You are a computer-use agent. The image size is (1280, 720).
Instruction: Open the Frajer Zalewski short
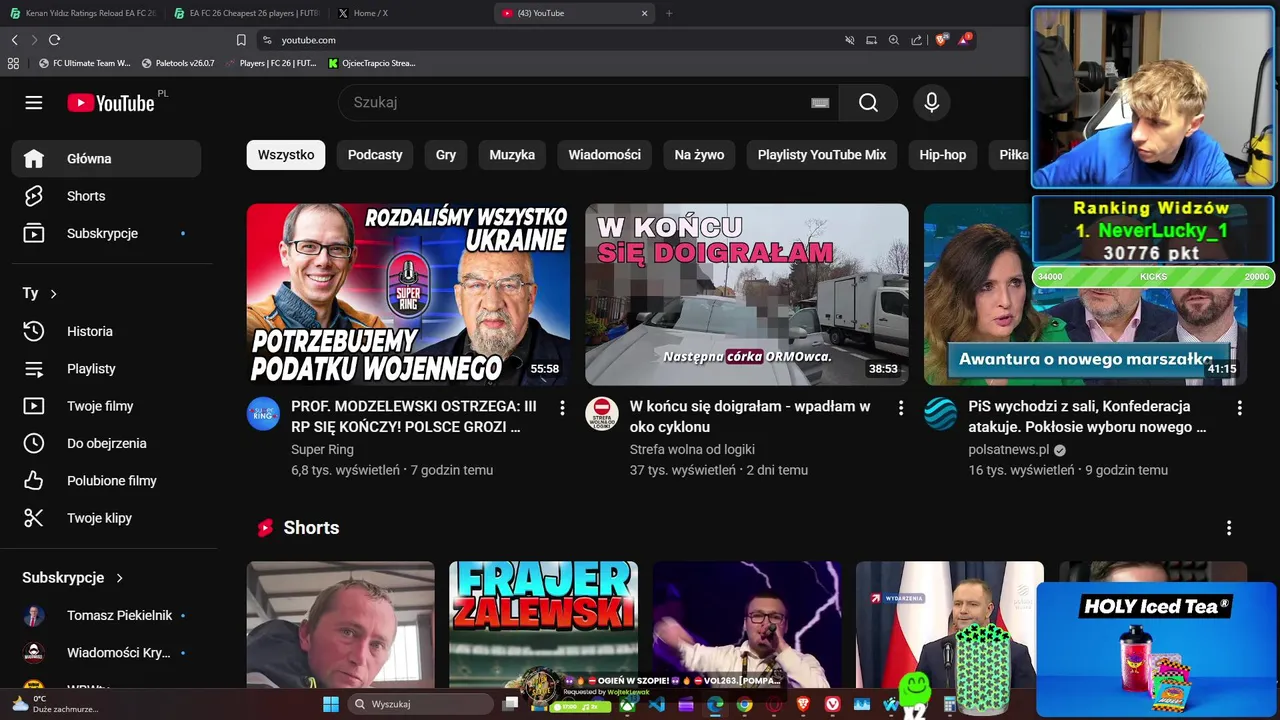pyautogui.click(x=543, y=624)
